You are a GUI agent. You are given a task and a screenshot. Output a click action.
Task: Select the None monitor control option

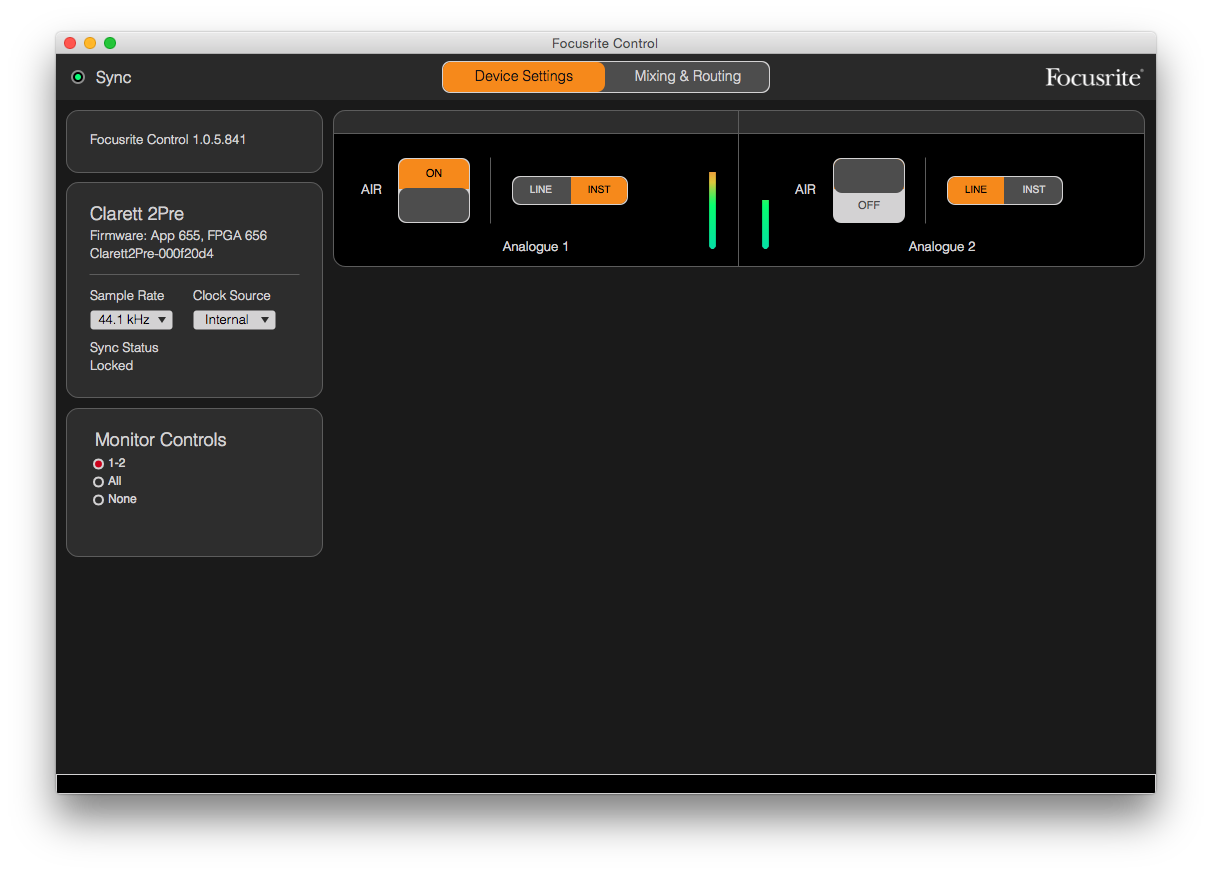click(98, 500)
